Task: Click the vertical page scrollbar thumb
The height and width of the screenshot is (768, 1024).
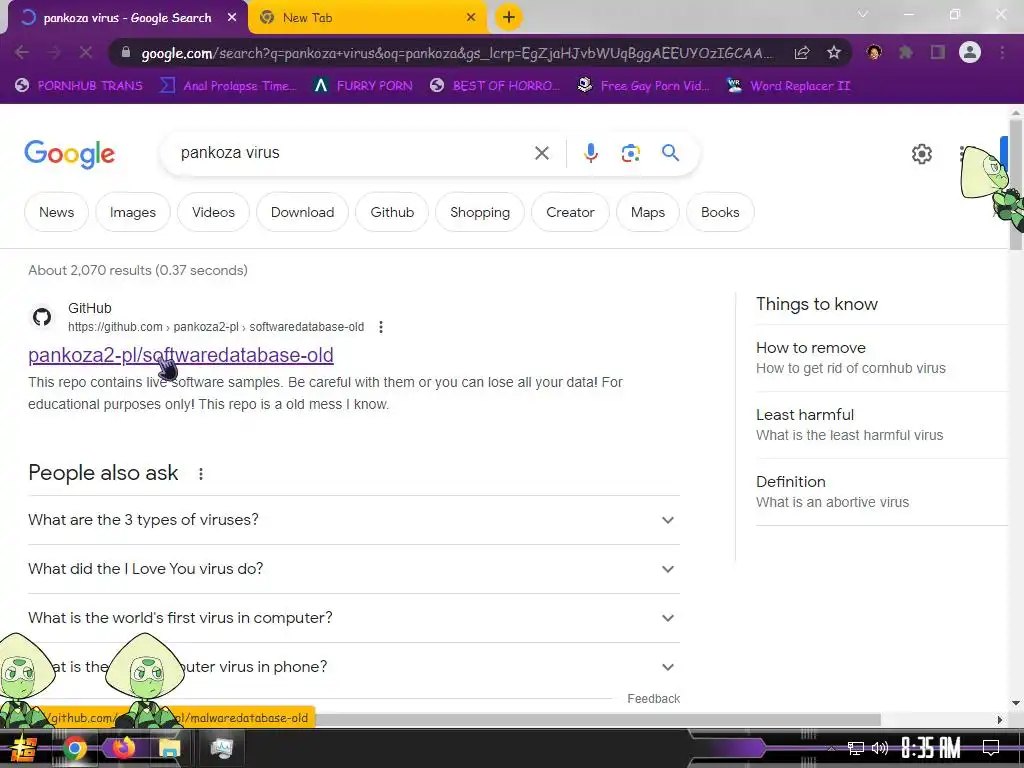Action: tap(1016, 184)
